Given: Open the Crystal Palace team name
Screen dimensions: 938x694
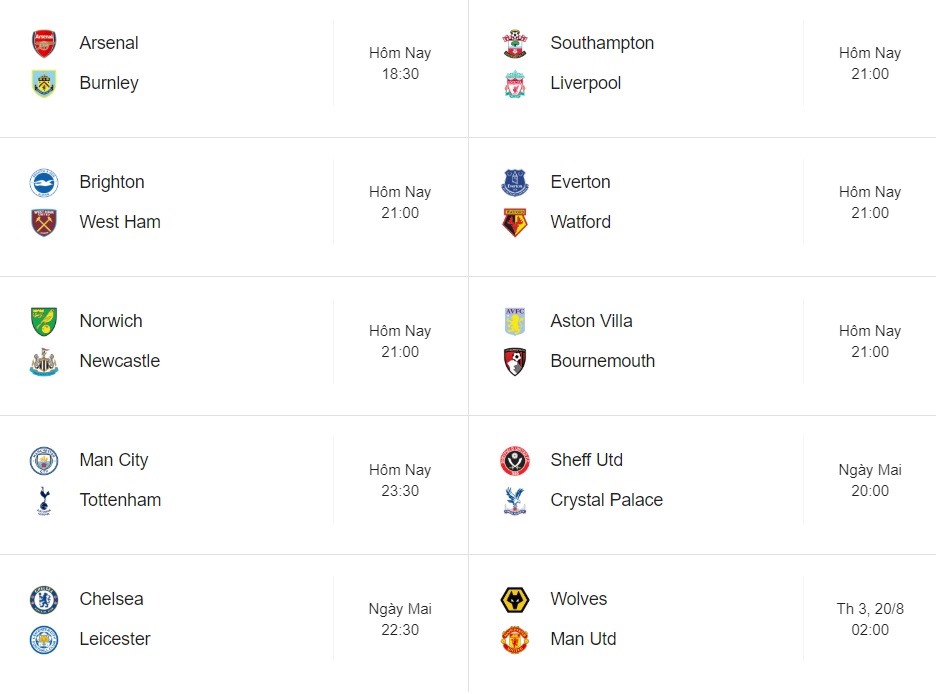Looking at the screenshot, I should pyautogui.click(x=607, y=500).
